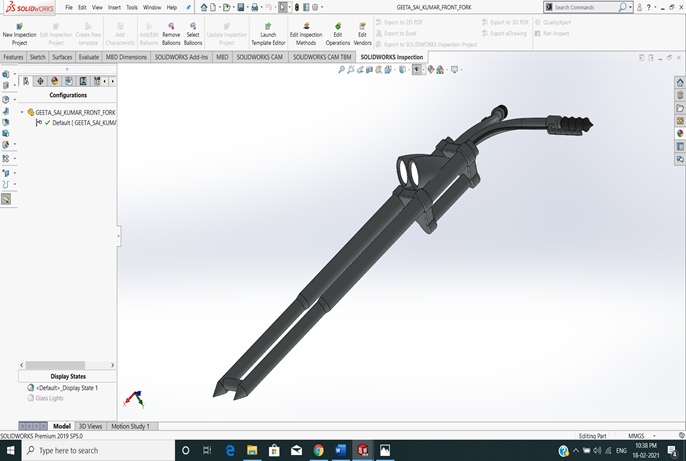686x461 pixels.
Task: Open File Explorer from the Windows taskbar
Action: click(252, 451)
